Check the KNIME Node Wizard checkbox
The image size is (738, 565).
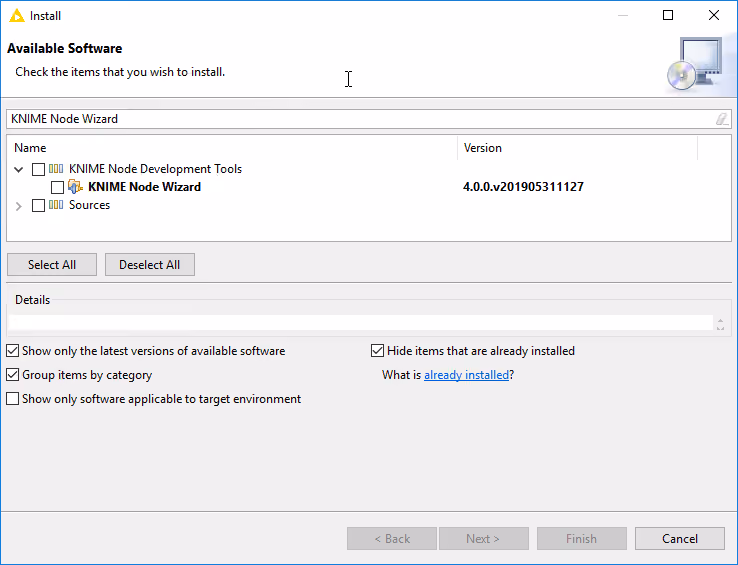[57, 187]
